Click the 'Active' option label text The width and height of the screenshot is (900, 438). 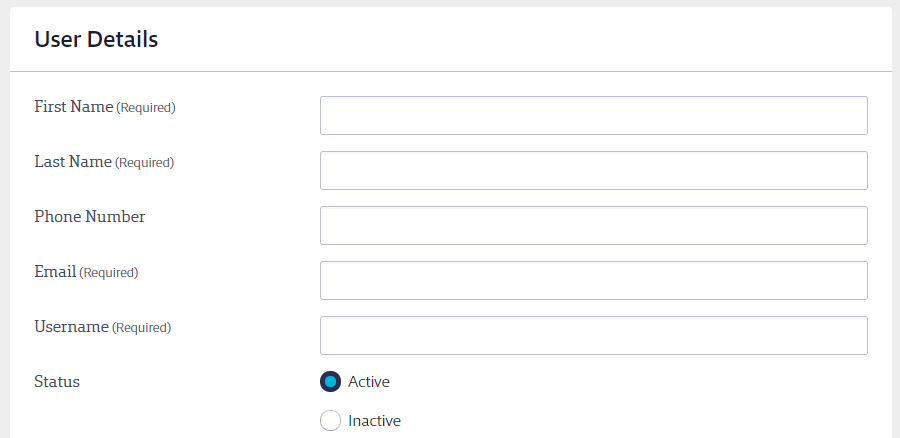pos(369,382)
